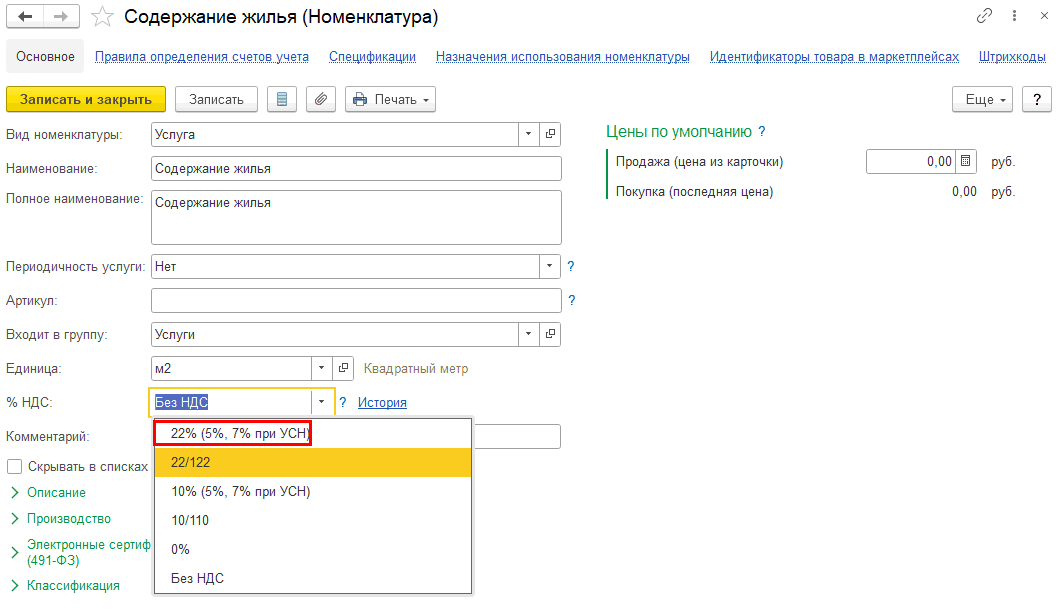1060x613 pixels.
Task: Click the forward navigation arrow
Action: point(60,17)
